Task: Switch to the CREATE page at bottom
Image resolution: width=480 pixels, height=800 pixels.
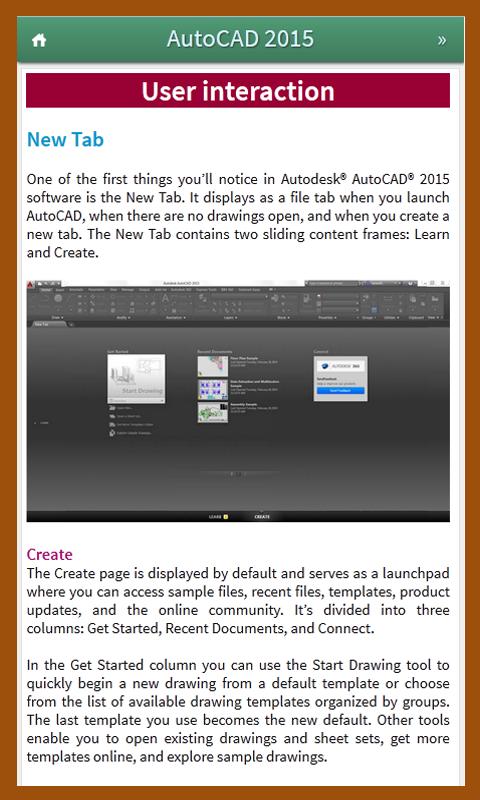Action: pyautogui.click(x=262, y=517)
